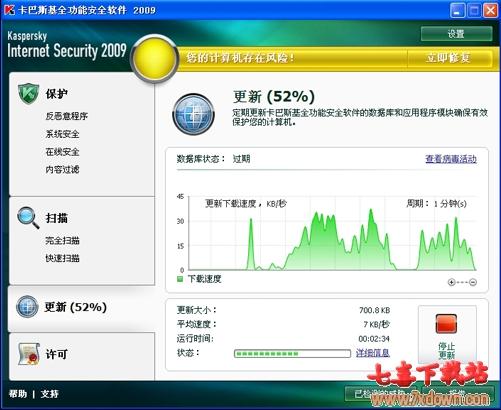The height and width of the screenshot is (410, 501).
Task: Click the update progress bar
Action: (x=292, y=353)
